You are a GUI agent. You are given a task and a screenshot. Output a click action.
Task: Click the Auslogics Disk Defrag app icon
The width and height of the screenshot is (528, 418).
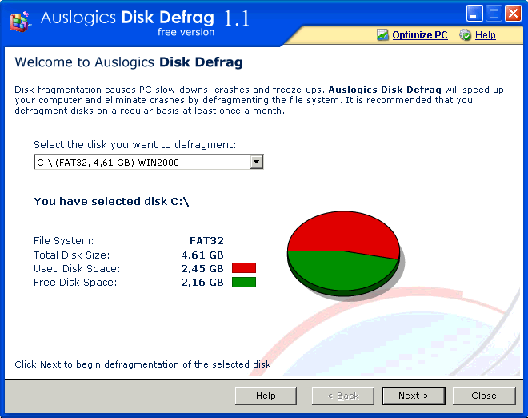(20, 22)
